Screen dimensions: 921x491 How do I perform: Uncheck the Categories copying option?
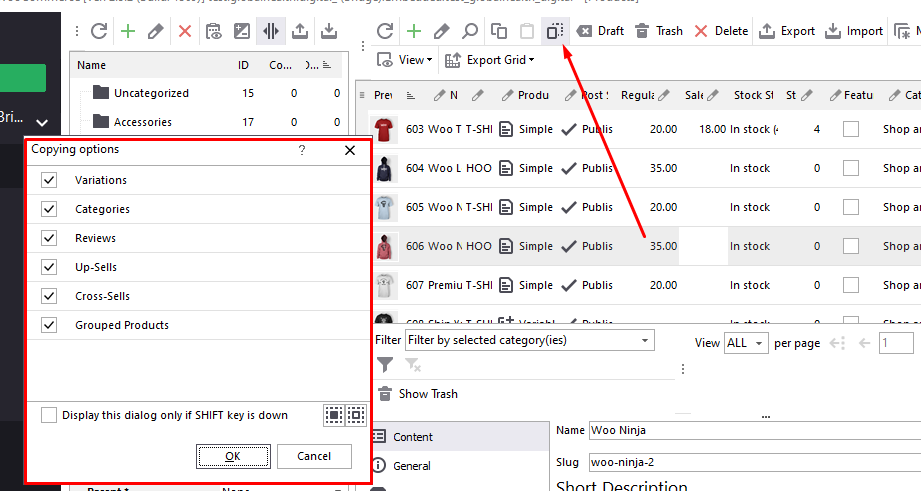pos(49,209)
